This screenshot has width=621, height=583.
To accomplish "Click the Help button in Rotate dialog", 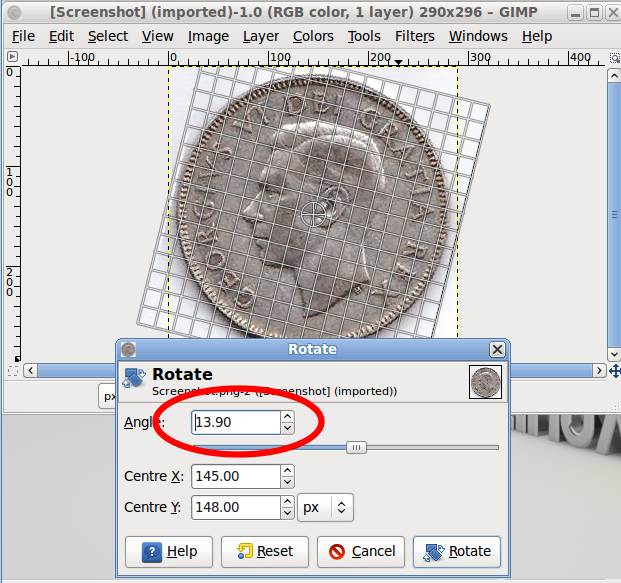I will [x=169, y=552].
